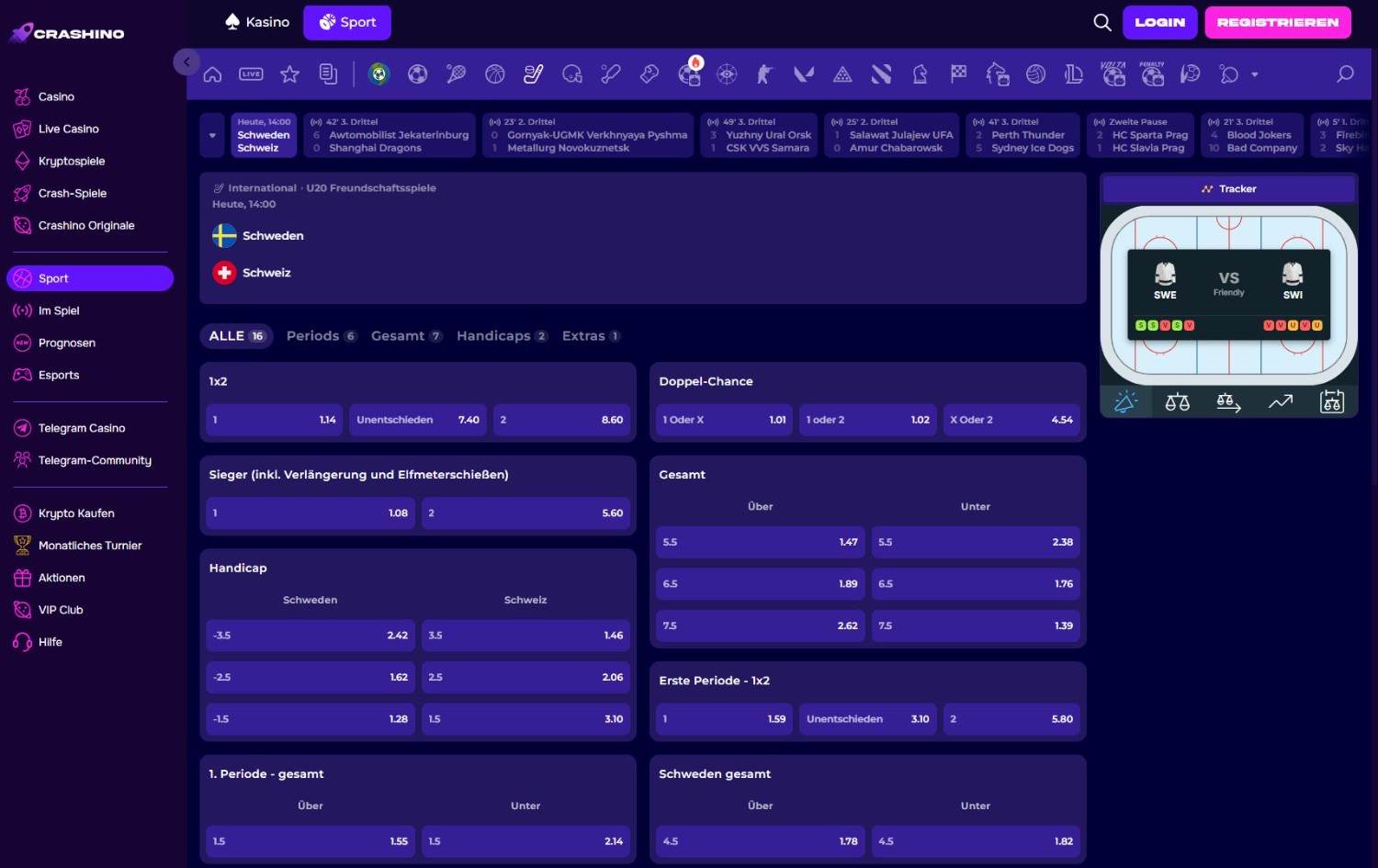Open the Periods markets tab
Image resolution: width=1378 pixels, height=868 pixels.
(322, 336)
